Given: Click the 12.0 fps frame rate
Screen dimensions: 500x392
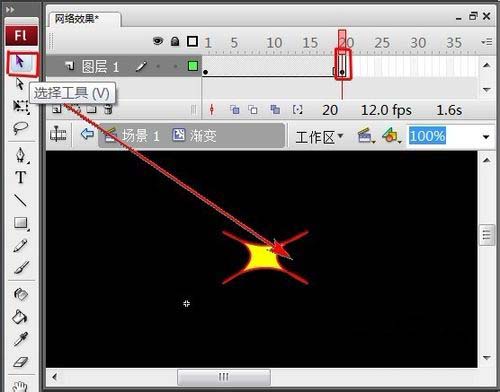Looking at the screenshot, I should (x=386, y=110).
